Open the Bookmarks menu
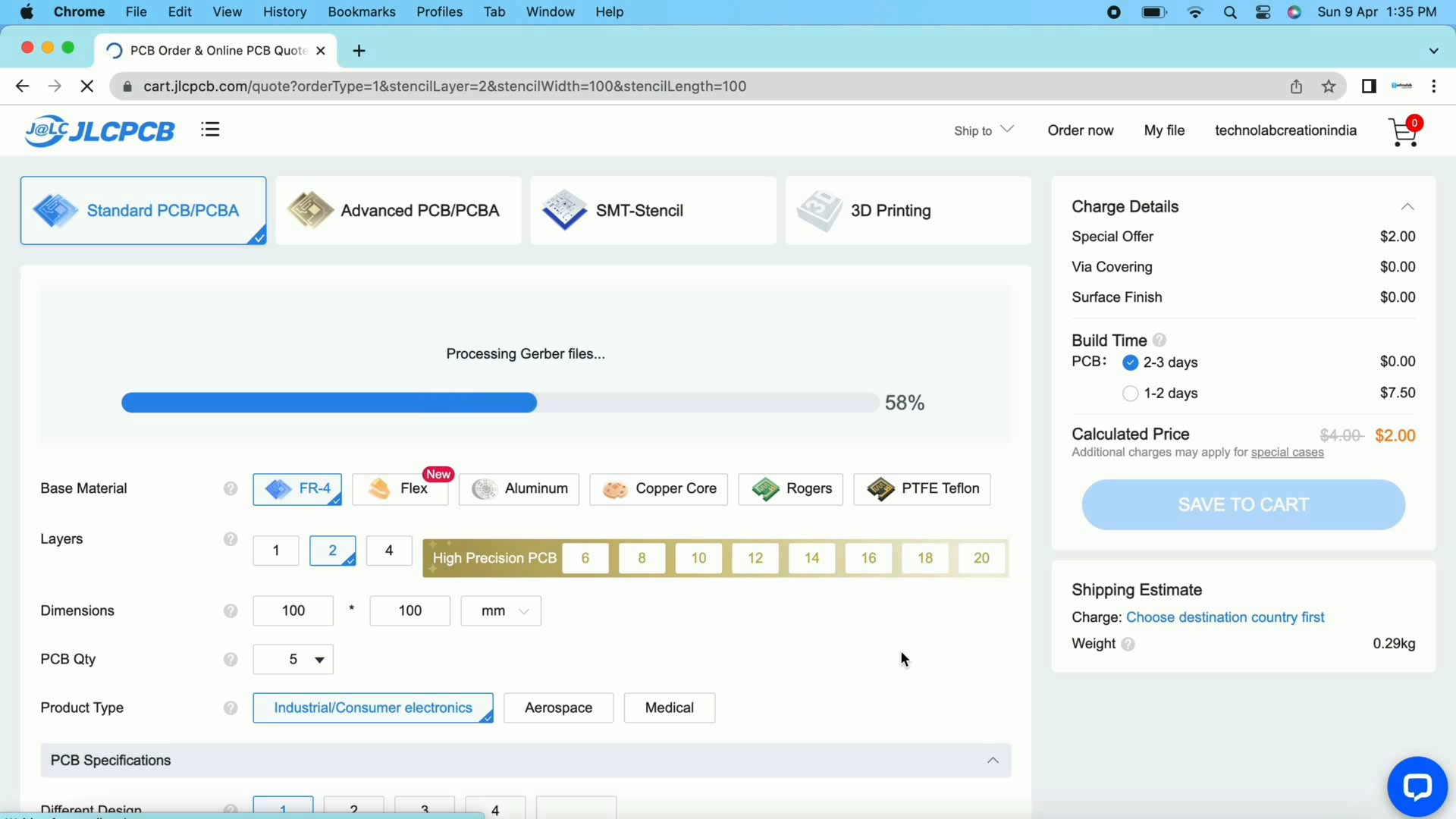The width and height of the screenshot is (1456, 819). 361,12
